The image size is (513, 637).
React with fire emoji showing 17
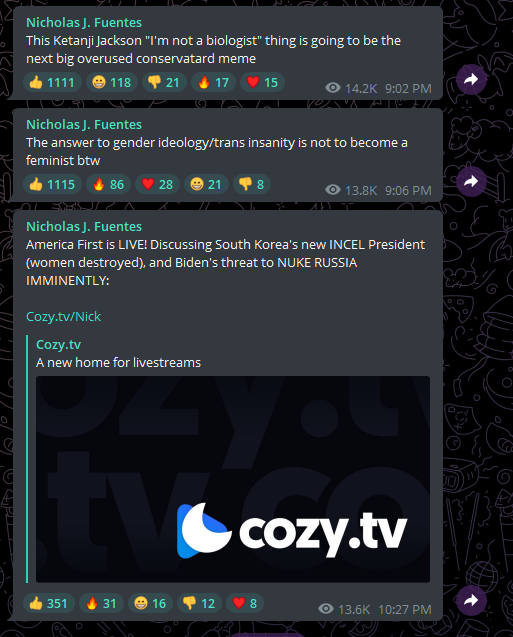213,82
